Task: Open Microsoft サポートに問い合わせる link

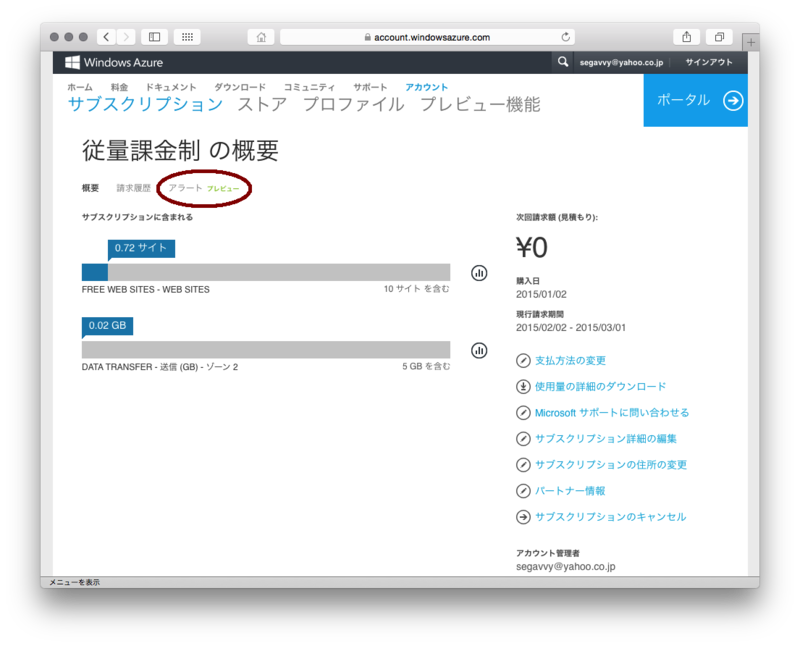Action: click(612, 413)
